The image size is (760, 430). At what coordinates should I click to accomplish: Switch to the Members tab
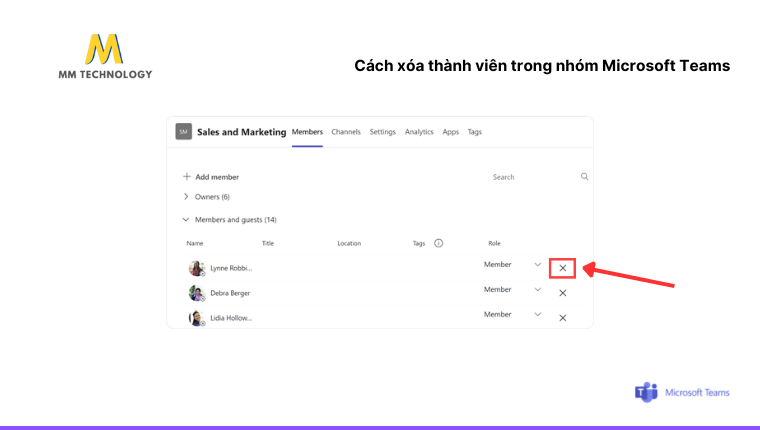307,132
